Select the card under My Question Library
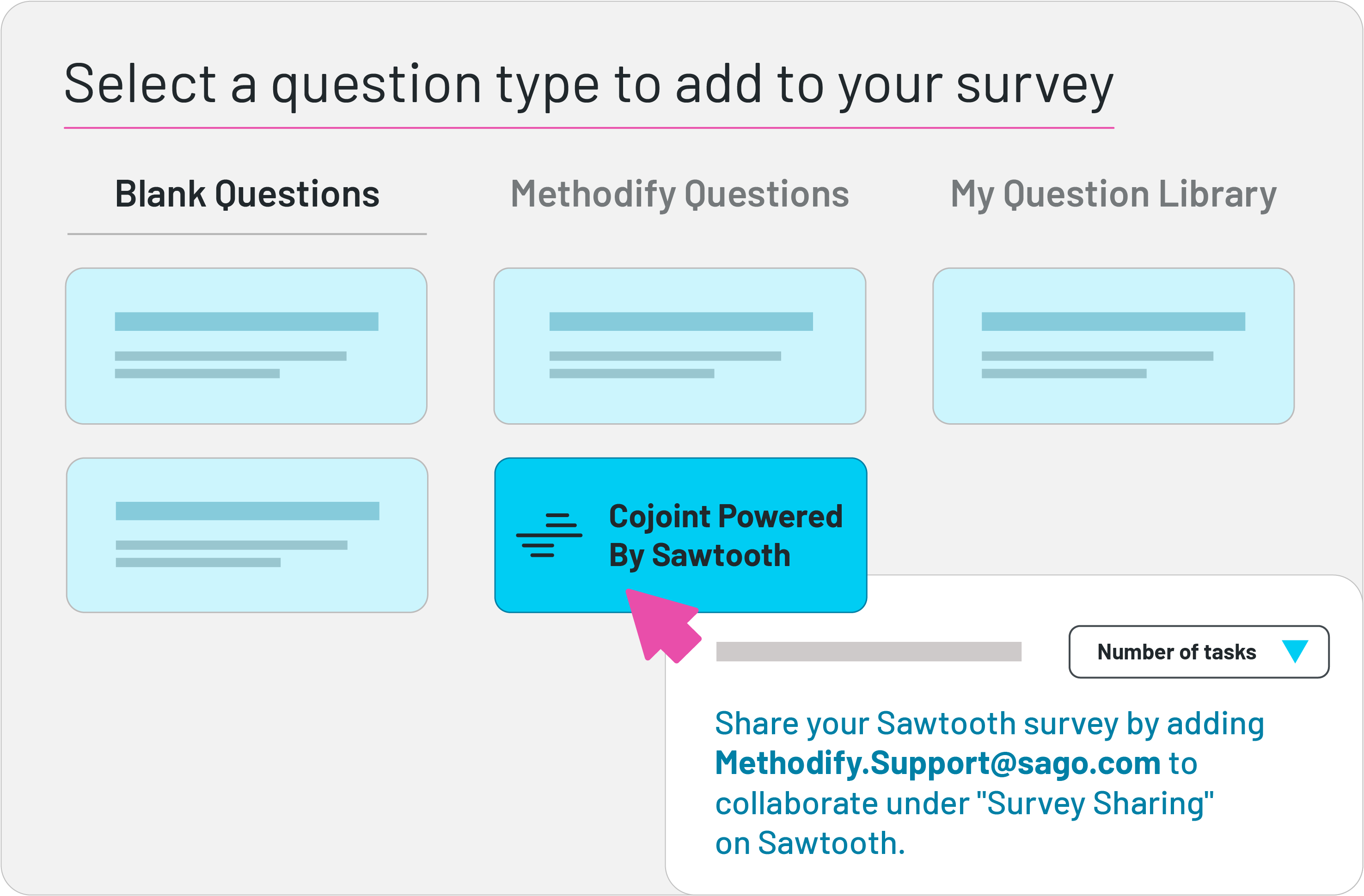 pos(1113,346)
